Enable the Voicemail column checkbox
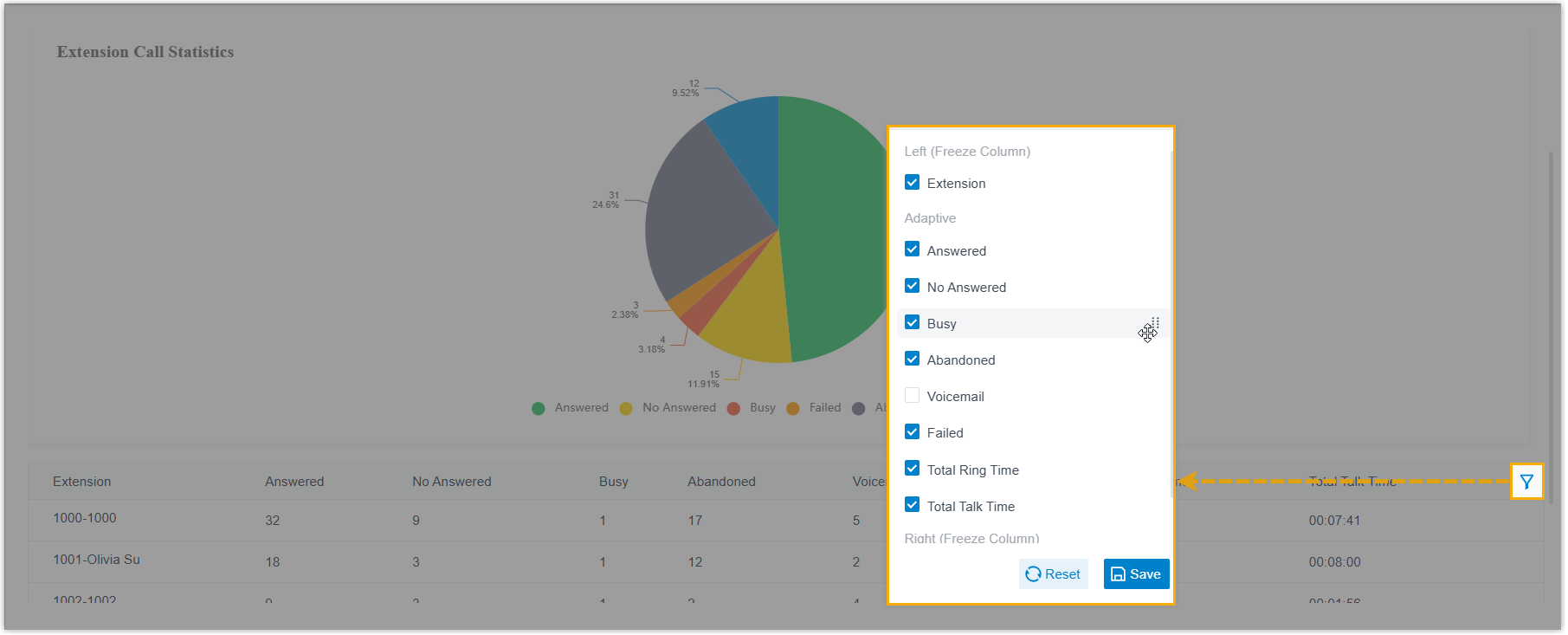 click(x=912, y=396)
